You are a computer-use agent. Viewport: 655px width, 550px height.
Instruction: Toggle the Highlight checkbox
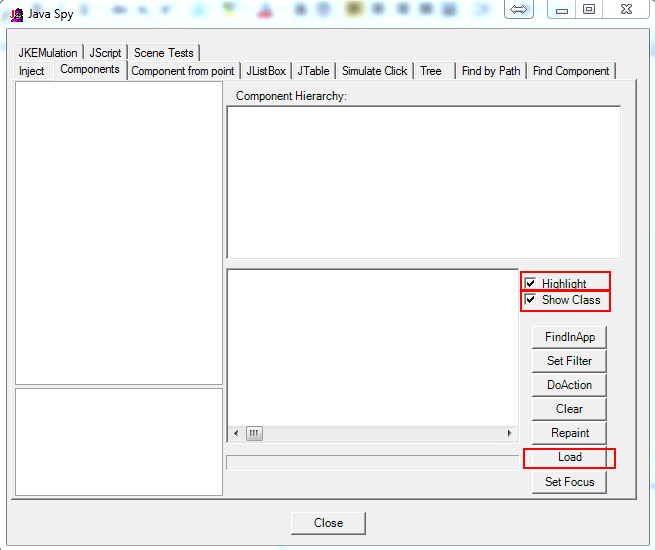point(531,284)
